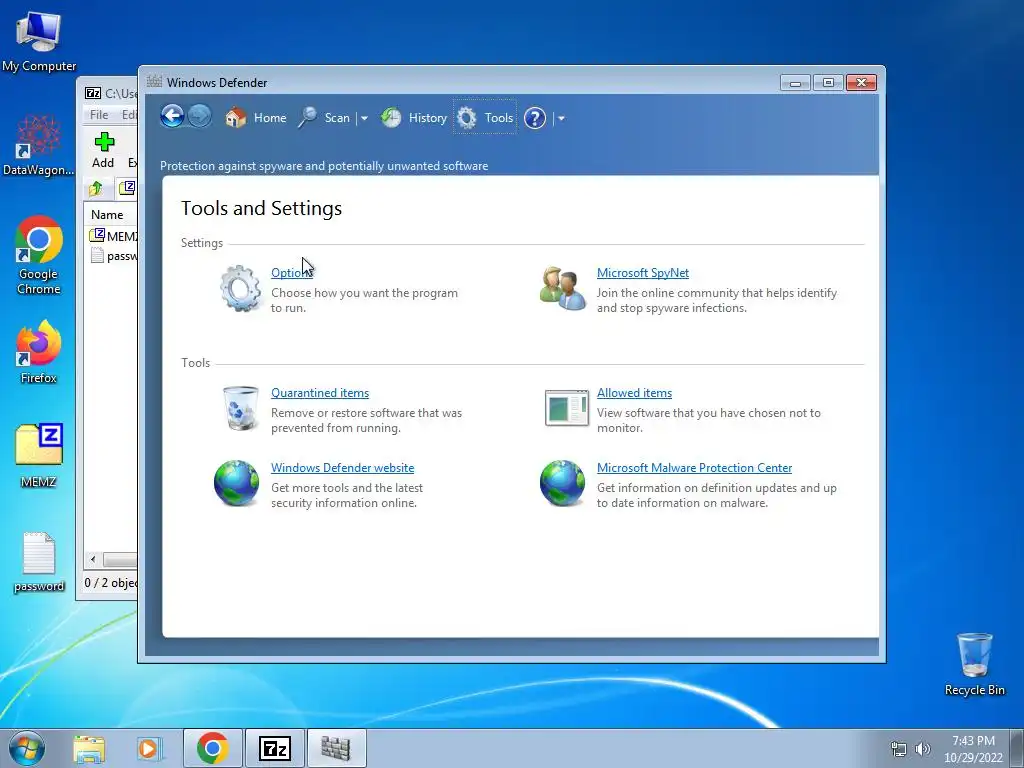Start a Scan from the toolbar
The image size is (1024, 768).
pos(323,118)
